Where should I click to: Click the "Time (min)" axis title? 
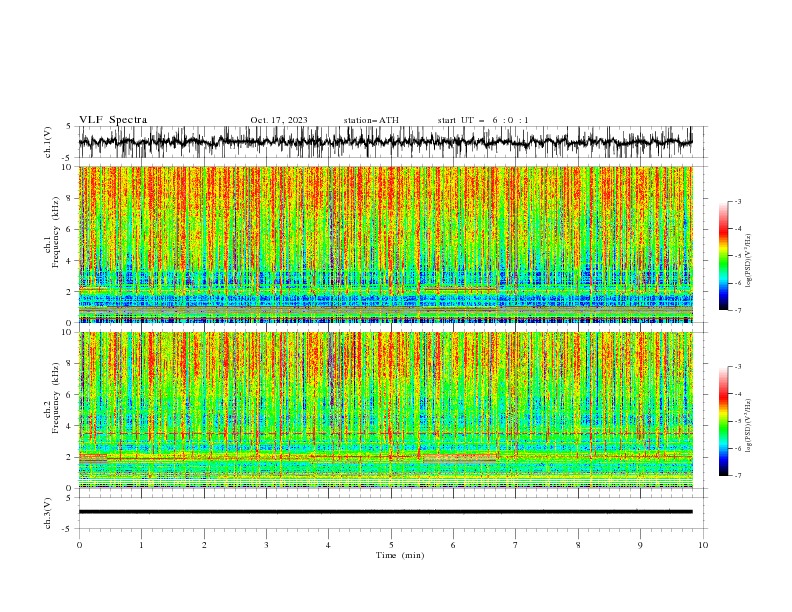(400, 555)
